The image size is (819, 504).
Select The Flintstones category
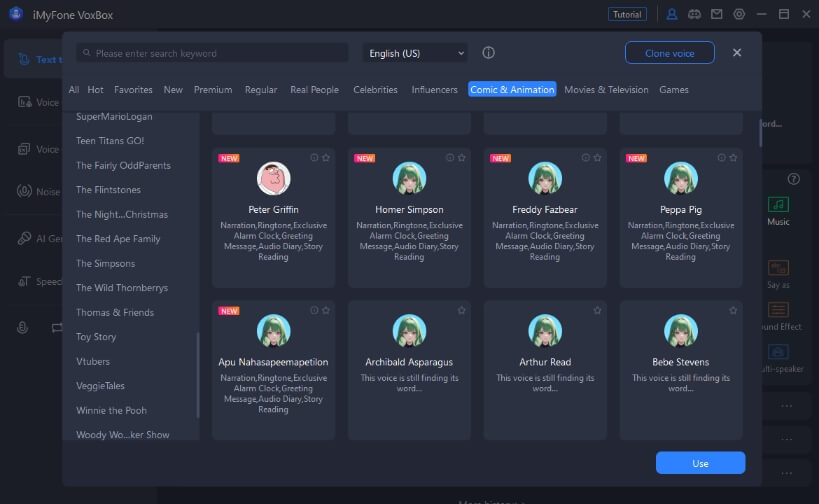click(108, 190)
